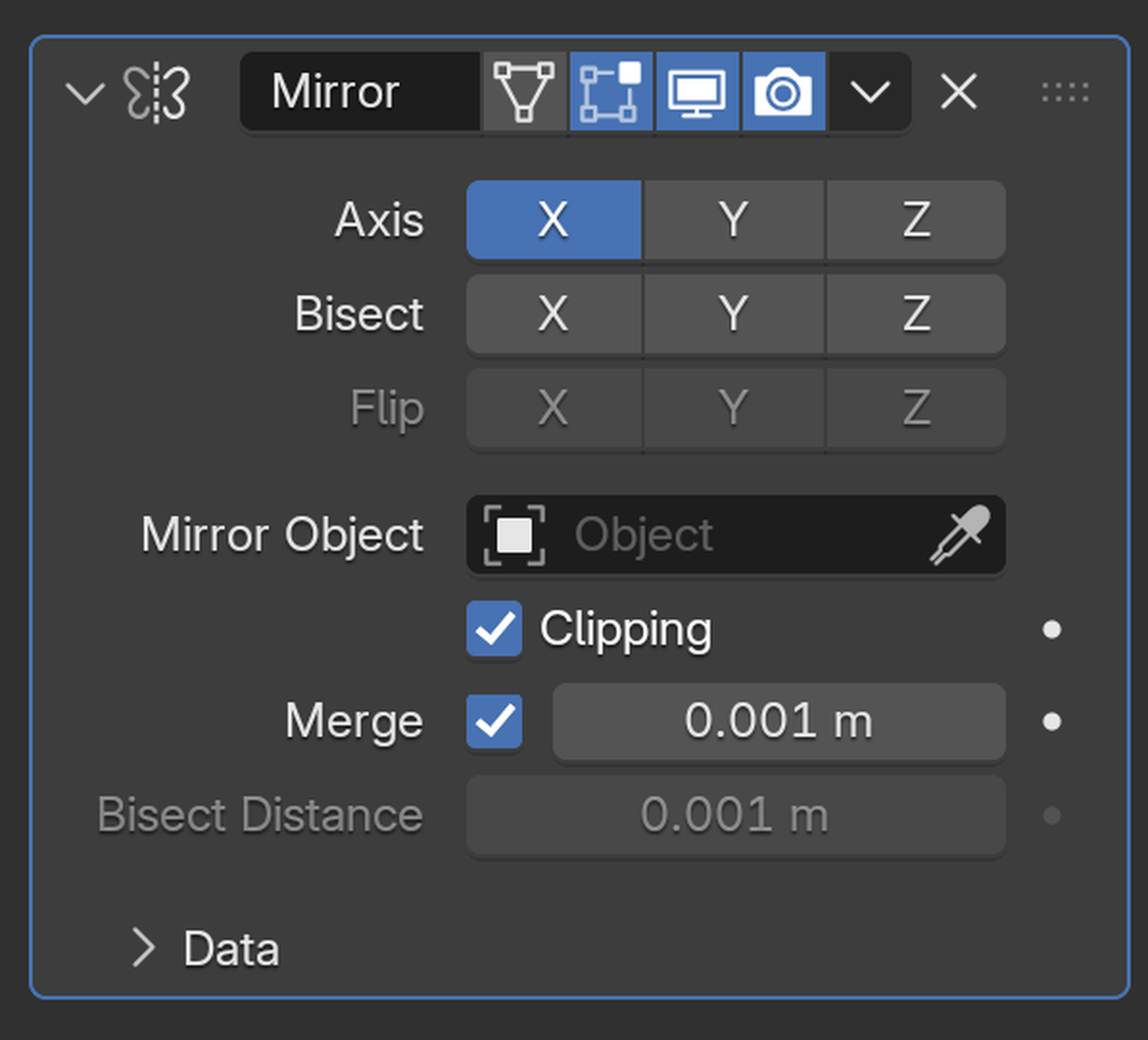Click the Bisect Distance label

click(x=261, y=815)
